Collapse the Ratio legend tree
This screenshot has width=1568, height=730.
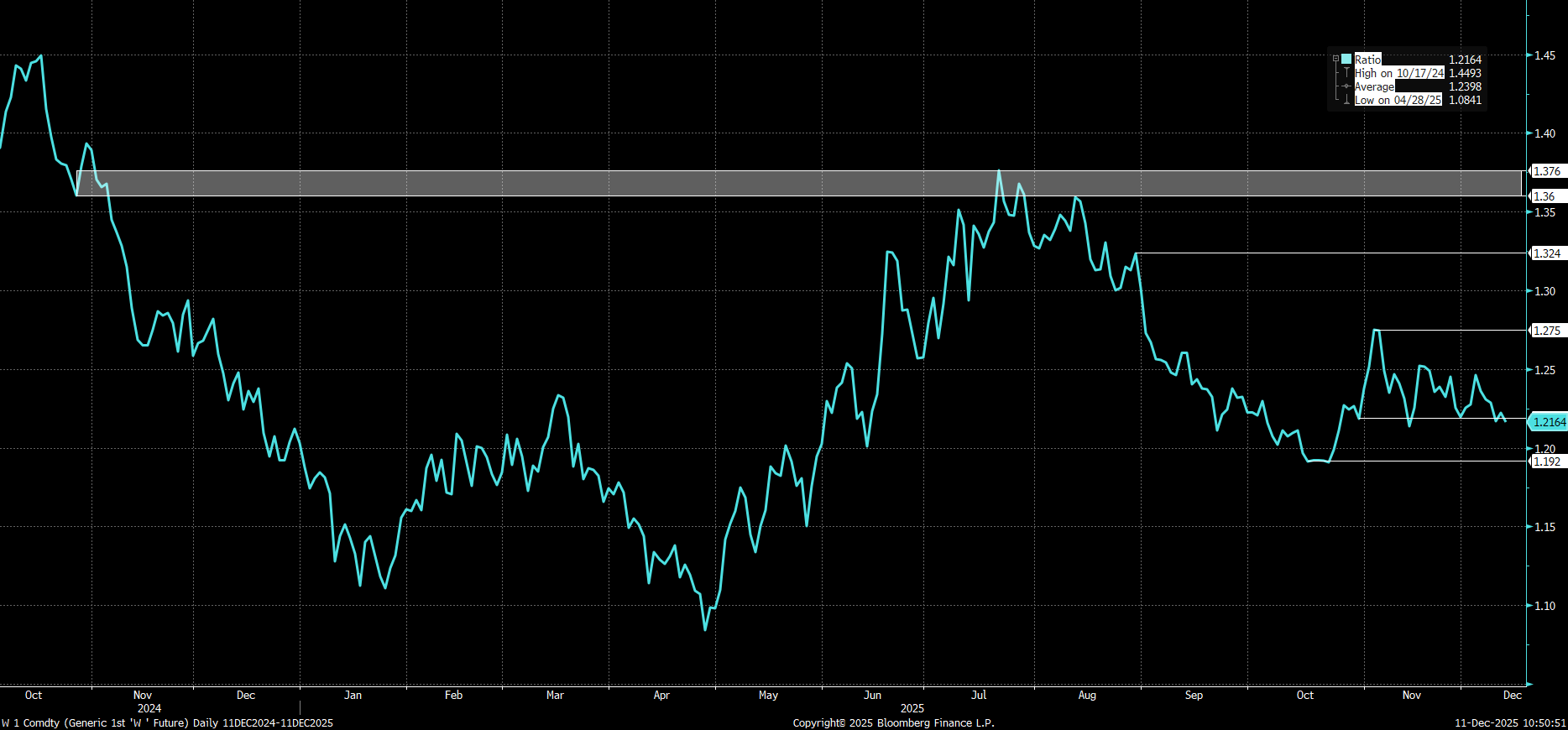tap(1335, 59)
